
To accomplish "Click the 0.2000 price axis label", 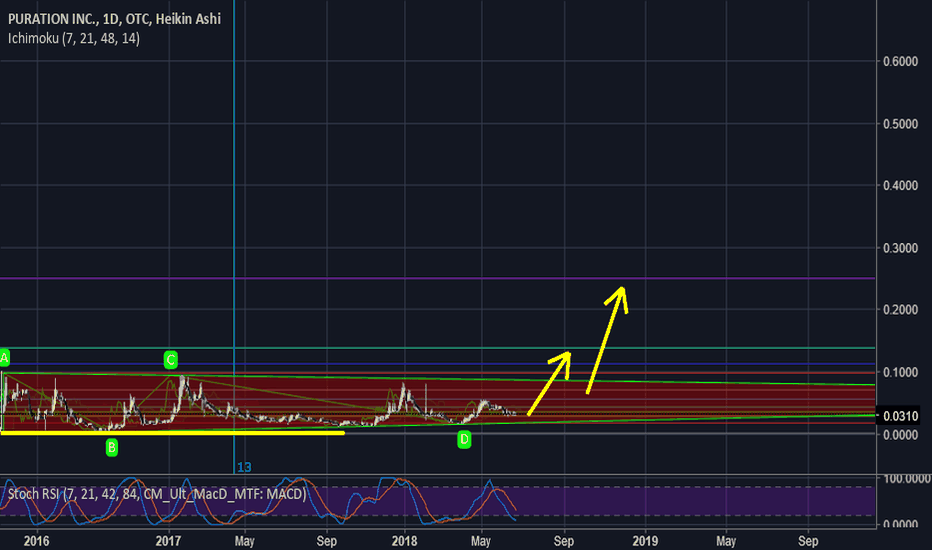I will pos(900,310).
